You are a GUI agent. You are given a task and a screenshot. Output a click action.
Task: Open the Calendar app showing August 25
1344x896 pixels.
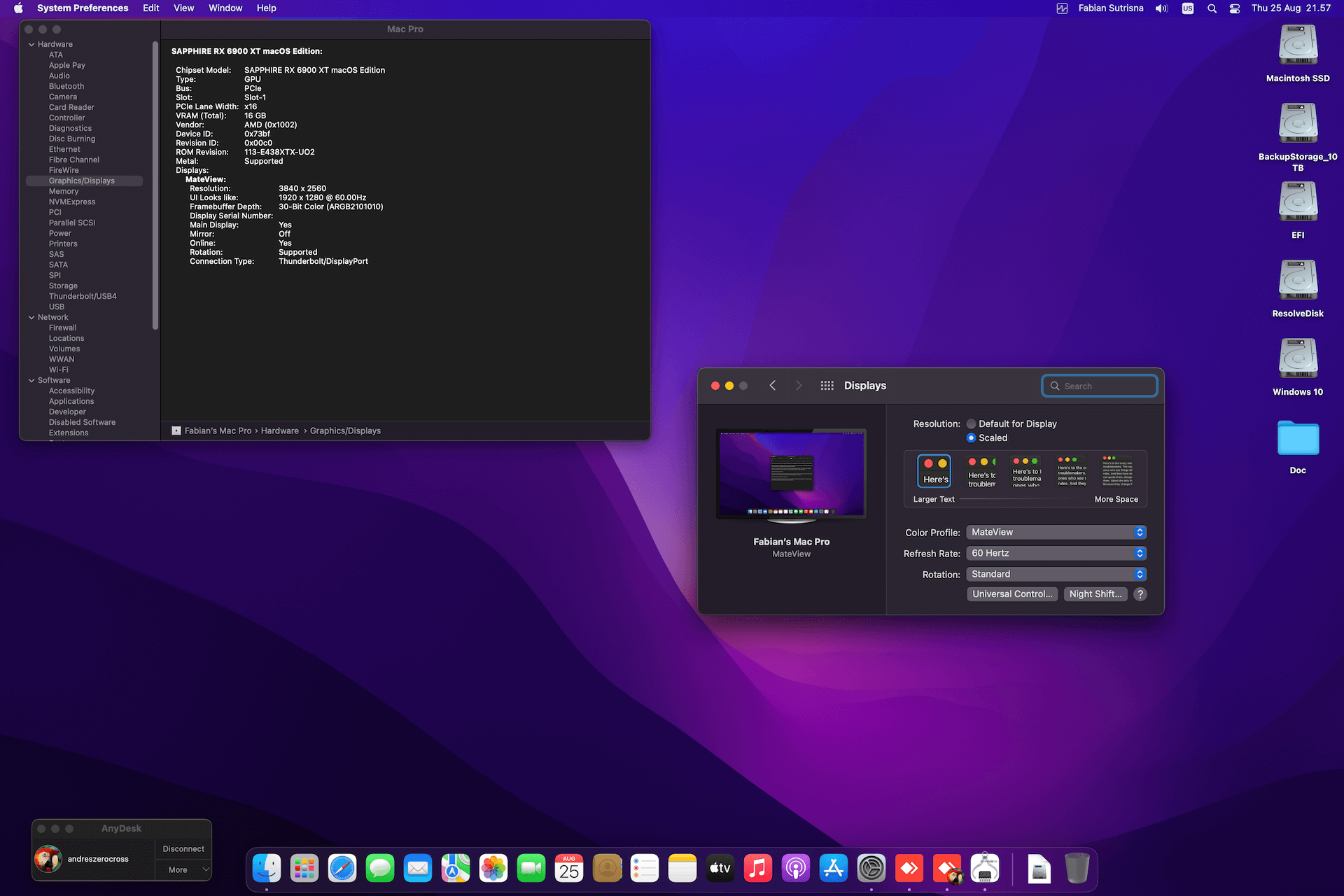click(569, 868)
